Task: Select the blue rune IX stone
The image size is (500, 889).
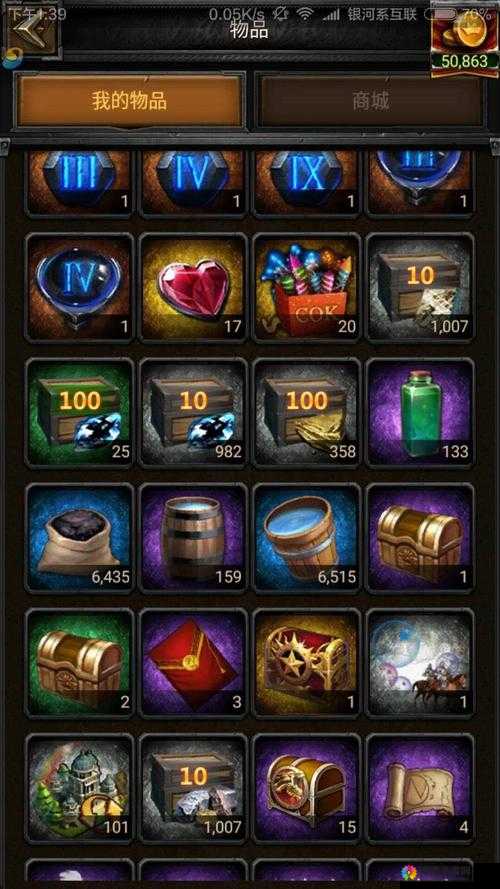Action: click(x=307, y=183)
